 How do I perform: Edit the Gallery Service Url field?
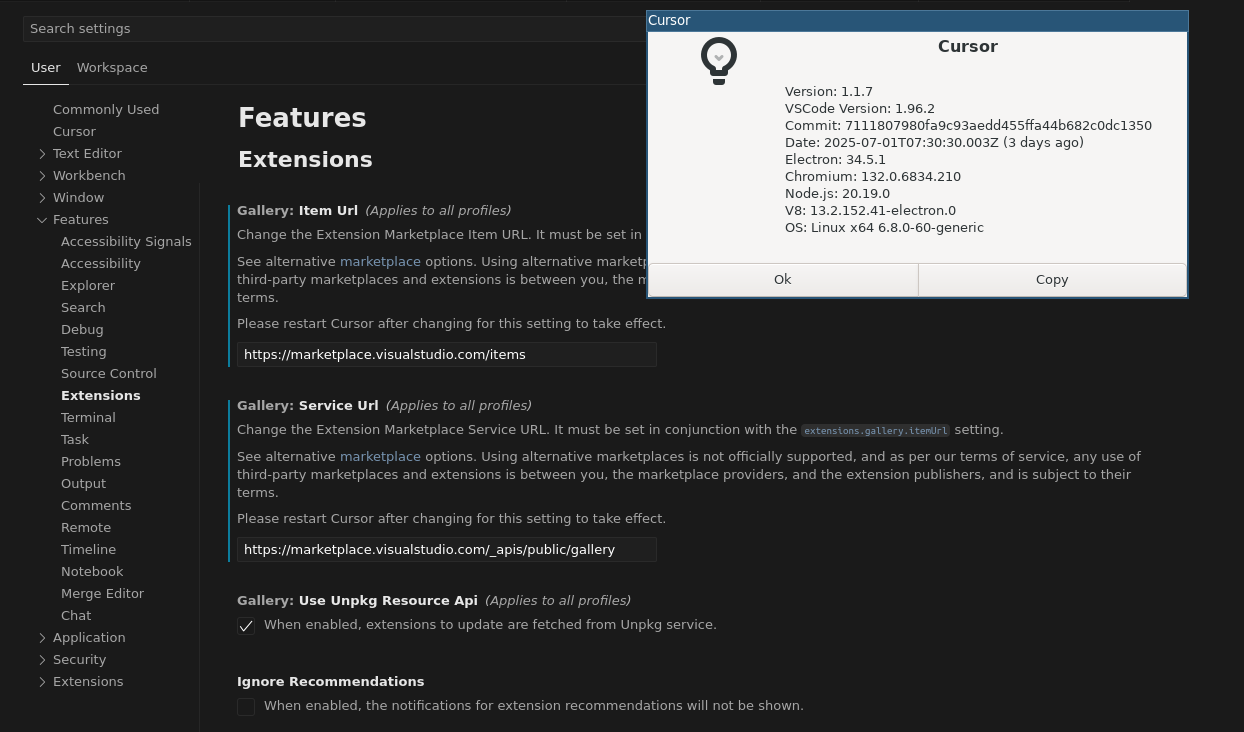tap(446, 550)
